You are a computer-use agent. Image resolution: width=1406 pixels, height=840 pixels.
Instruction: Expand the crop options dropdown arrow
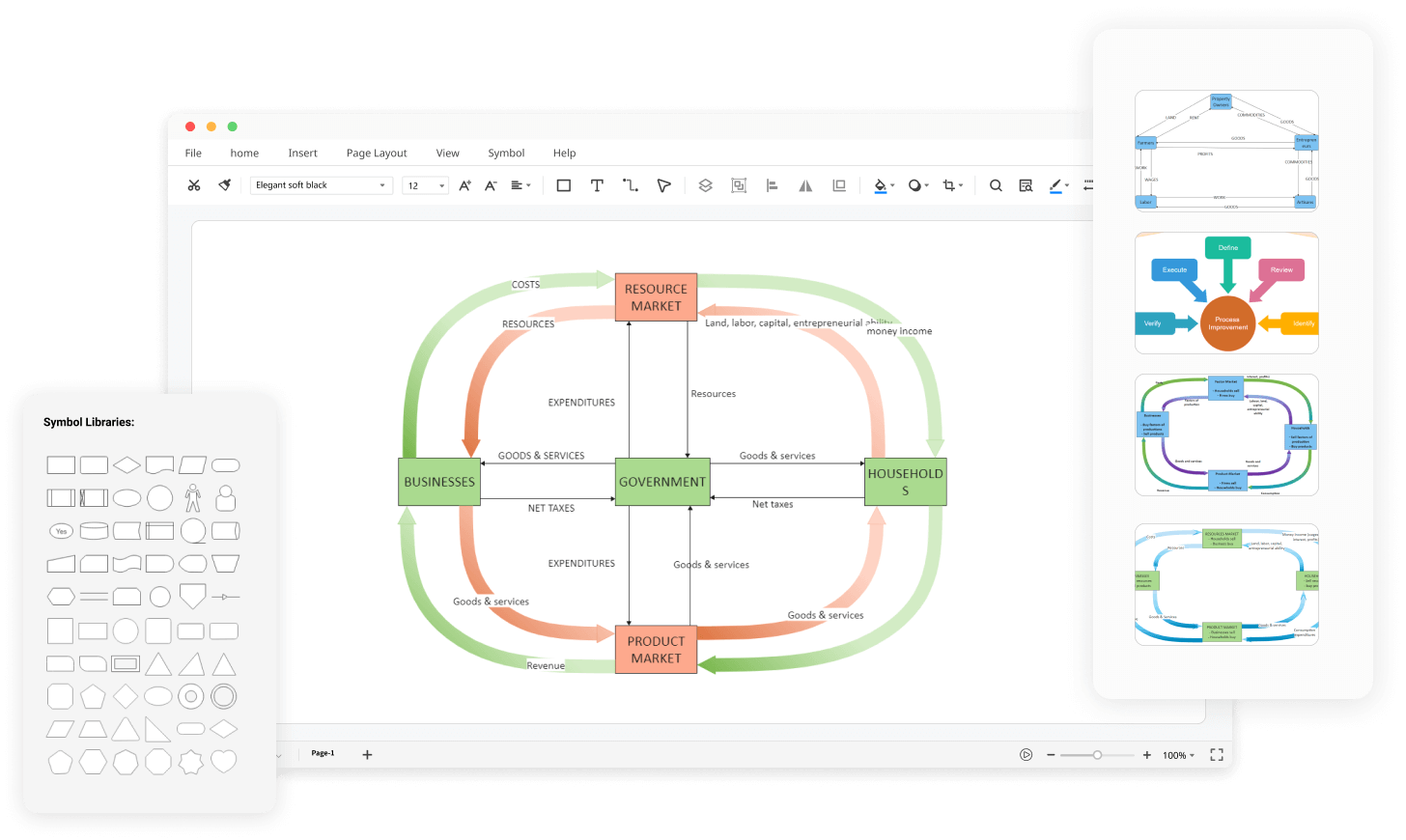pyautogui.click(x=961, y=185)
